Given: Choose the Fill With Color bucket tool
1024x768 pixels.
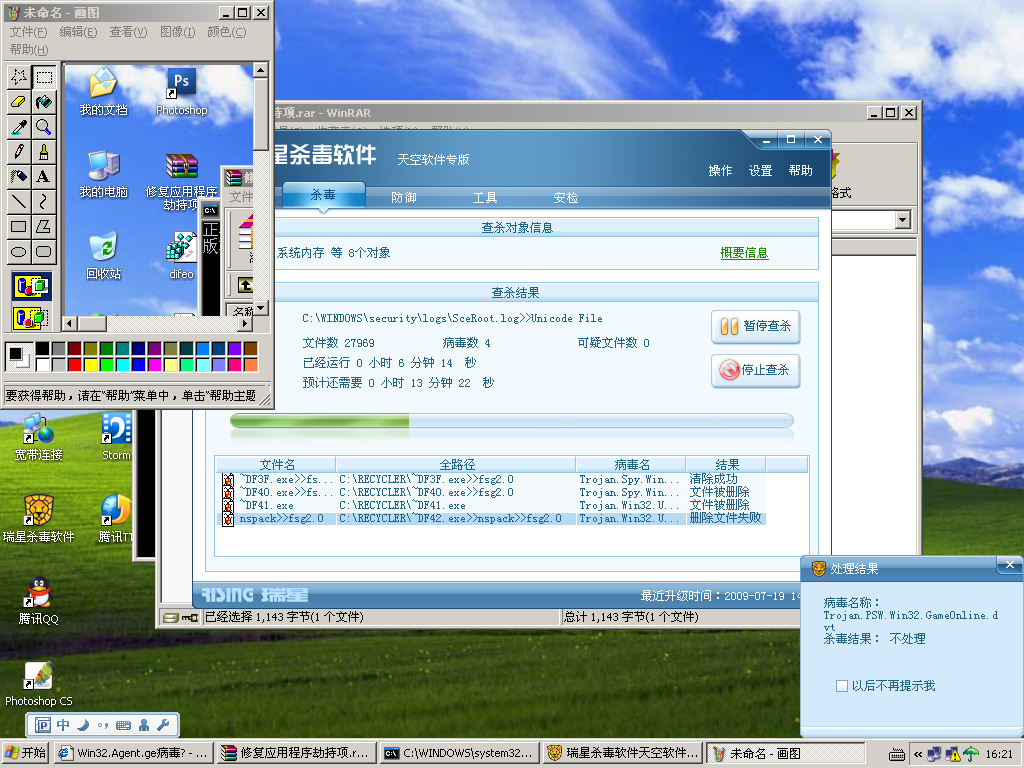Looking at the screenshot, I should pos(44,102).
